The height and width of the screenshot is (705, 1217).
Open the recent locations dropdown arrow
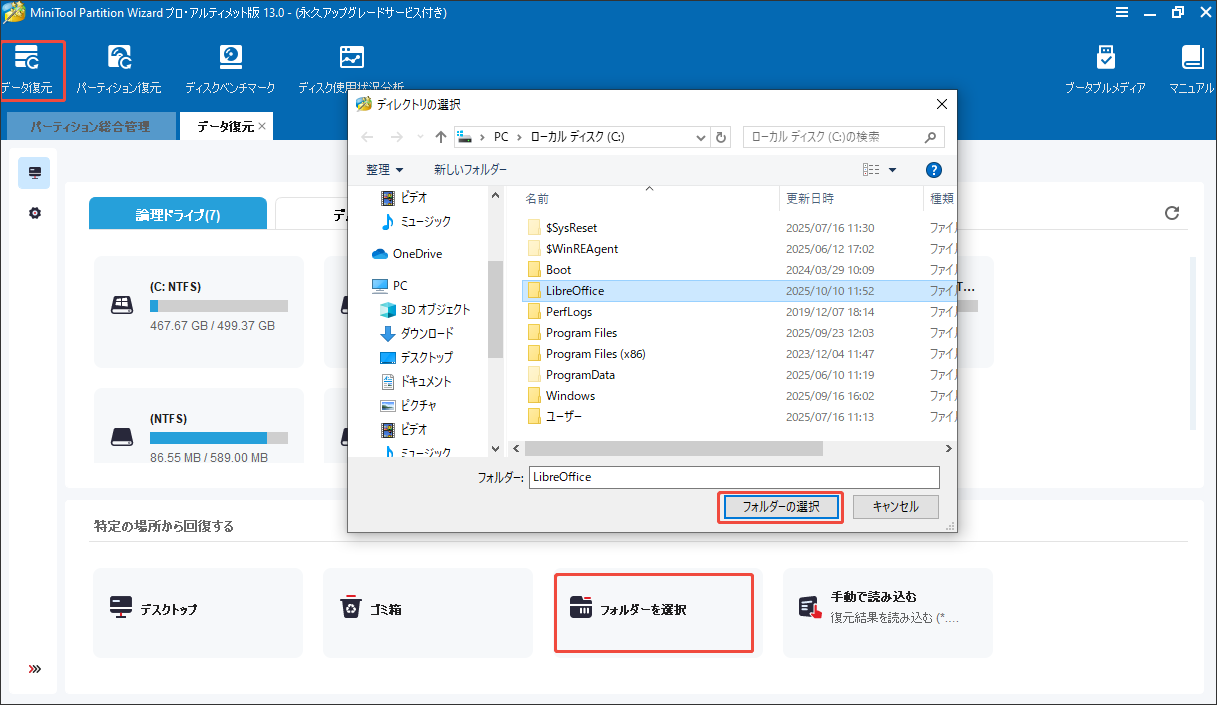pos(419,137)
